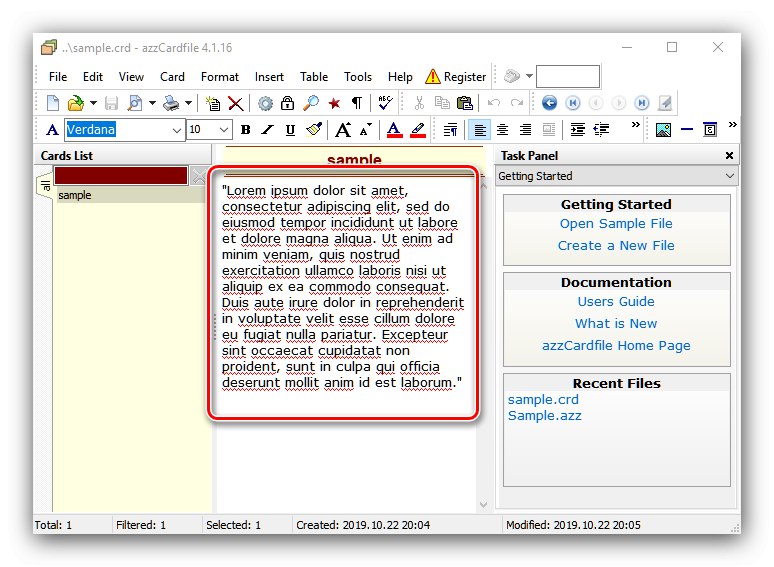Image resolution: width=774 pixels, height=567 pixels.
Task: Click the Create a New File link
Action: click(x=616, y=245)
